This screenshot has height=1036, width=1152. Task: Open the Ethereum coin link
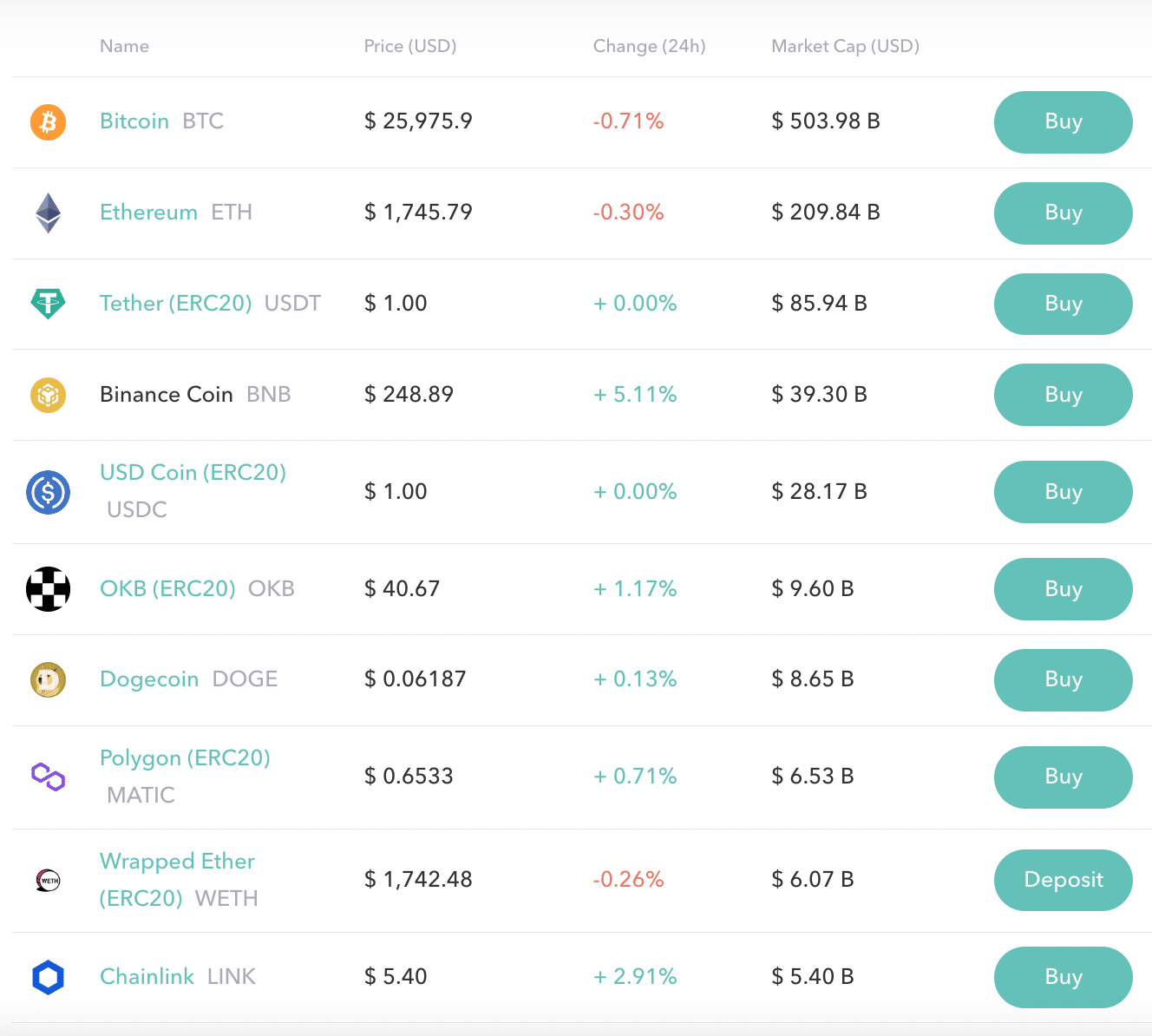click(148, 213)
